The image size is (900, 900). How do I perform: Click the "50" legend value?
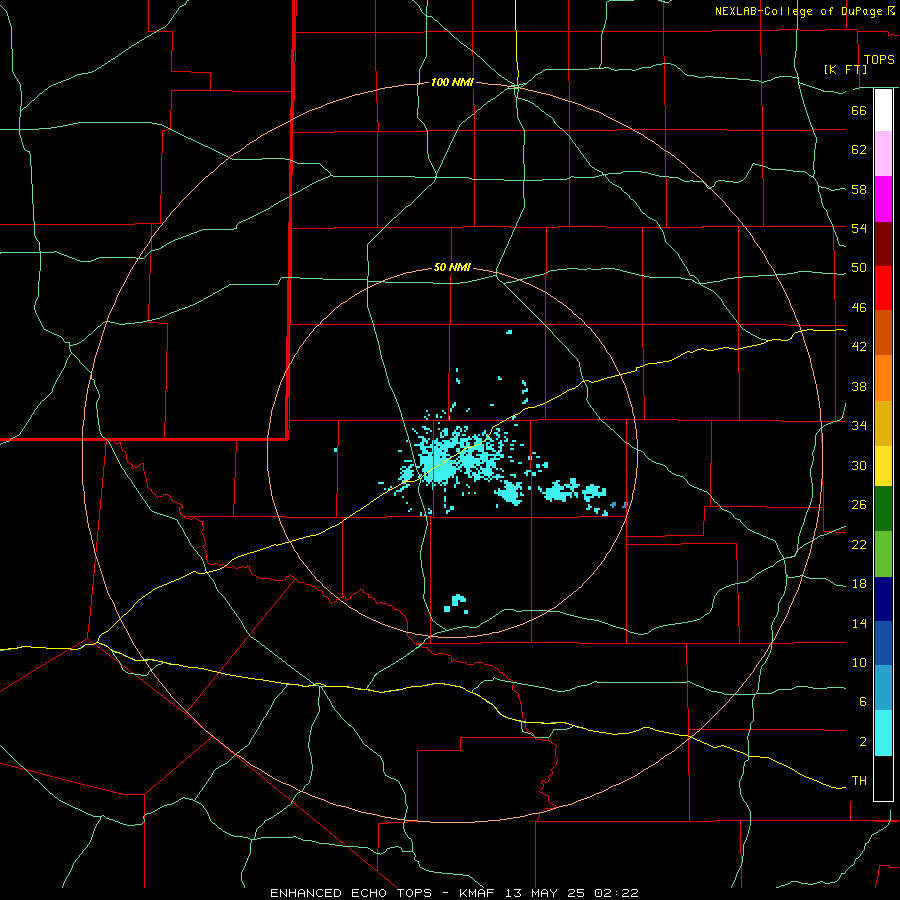[859, 268]
